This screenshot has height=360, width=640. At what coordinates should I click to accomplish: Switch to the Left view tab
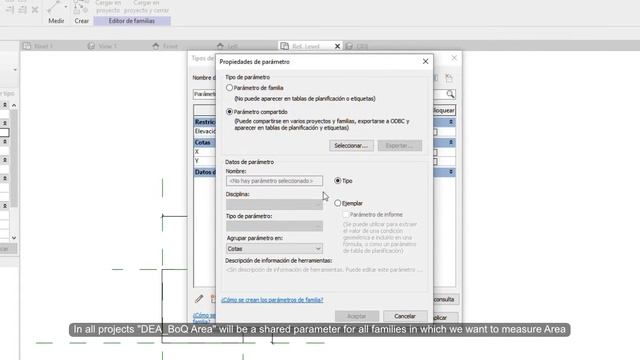(x=228, y=46)
